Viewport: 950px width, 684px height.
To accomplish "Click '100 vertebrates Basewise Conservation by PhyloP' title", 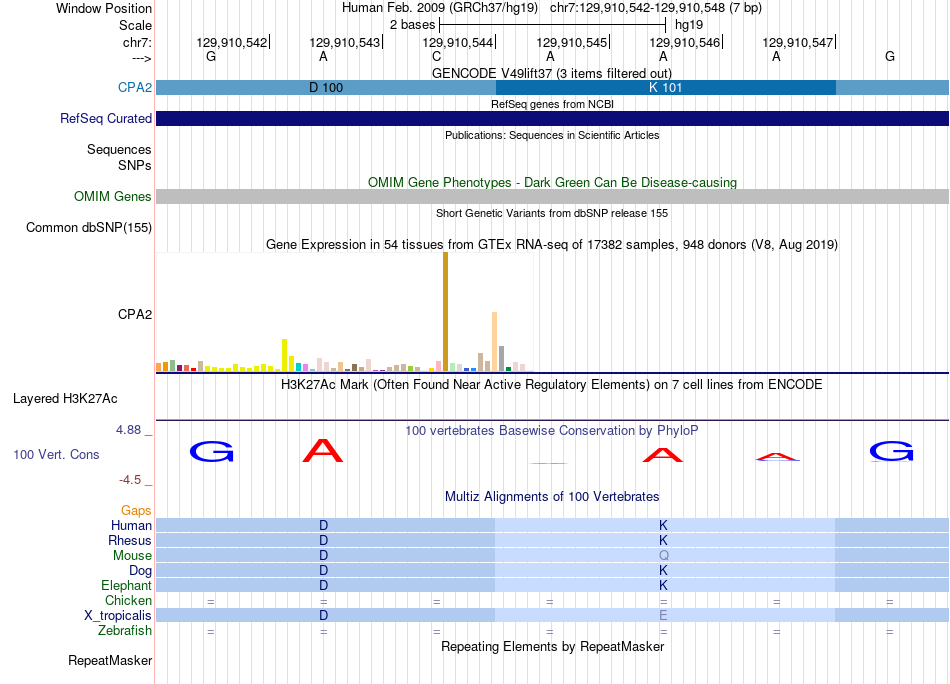I will click(551, 431).
